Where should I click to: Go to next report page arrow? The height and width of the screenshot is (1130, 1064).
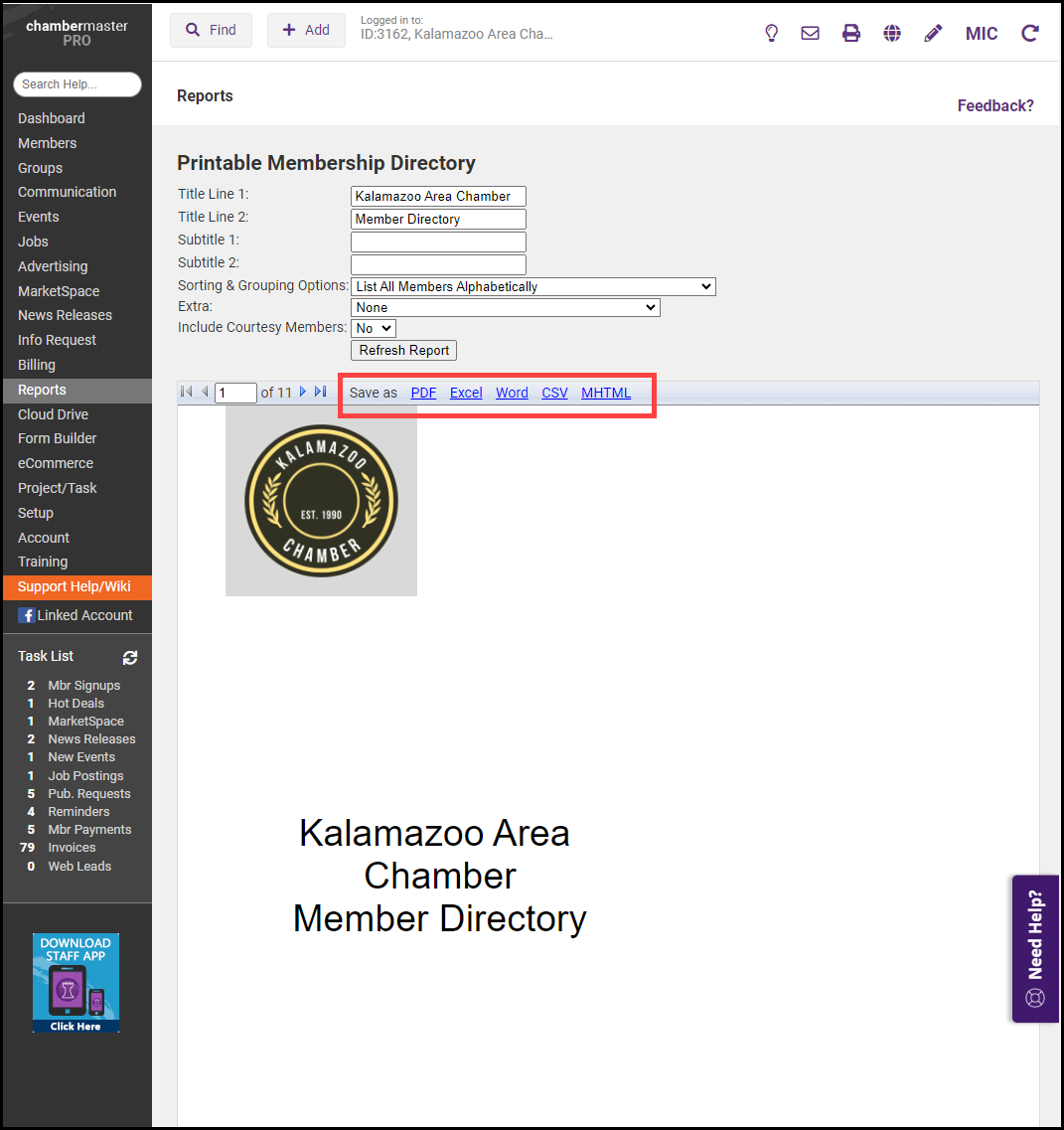[303, 392]
